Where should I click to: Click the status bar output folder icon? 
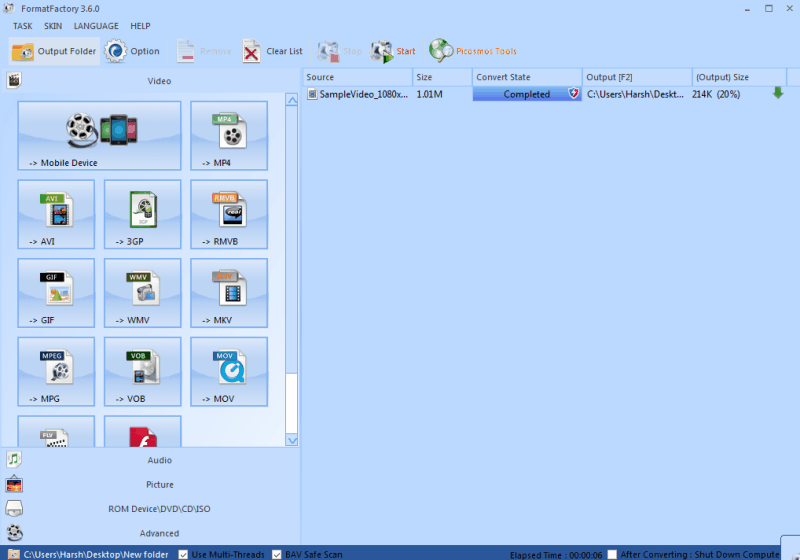click(x=14, y=554)
